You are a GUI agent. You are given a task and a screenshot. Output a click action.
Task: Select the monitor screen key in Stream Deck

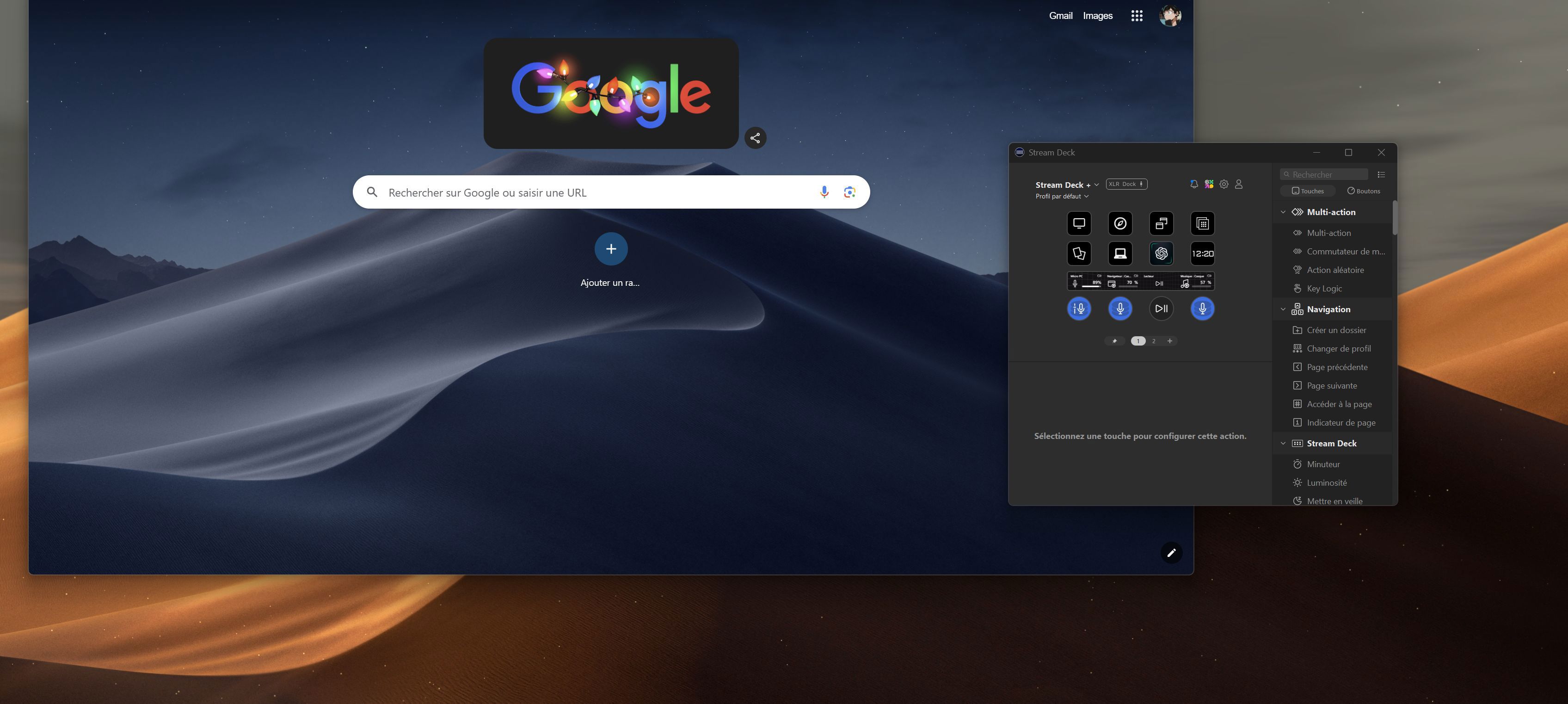[x=1079, y=223]
